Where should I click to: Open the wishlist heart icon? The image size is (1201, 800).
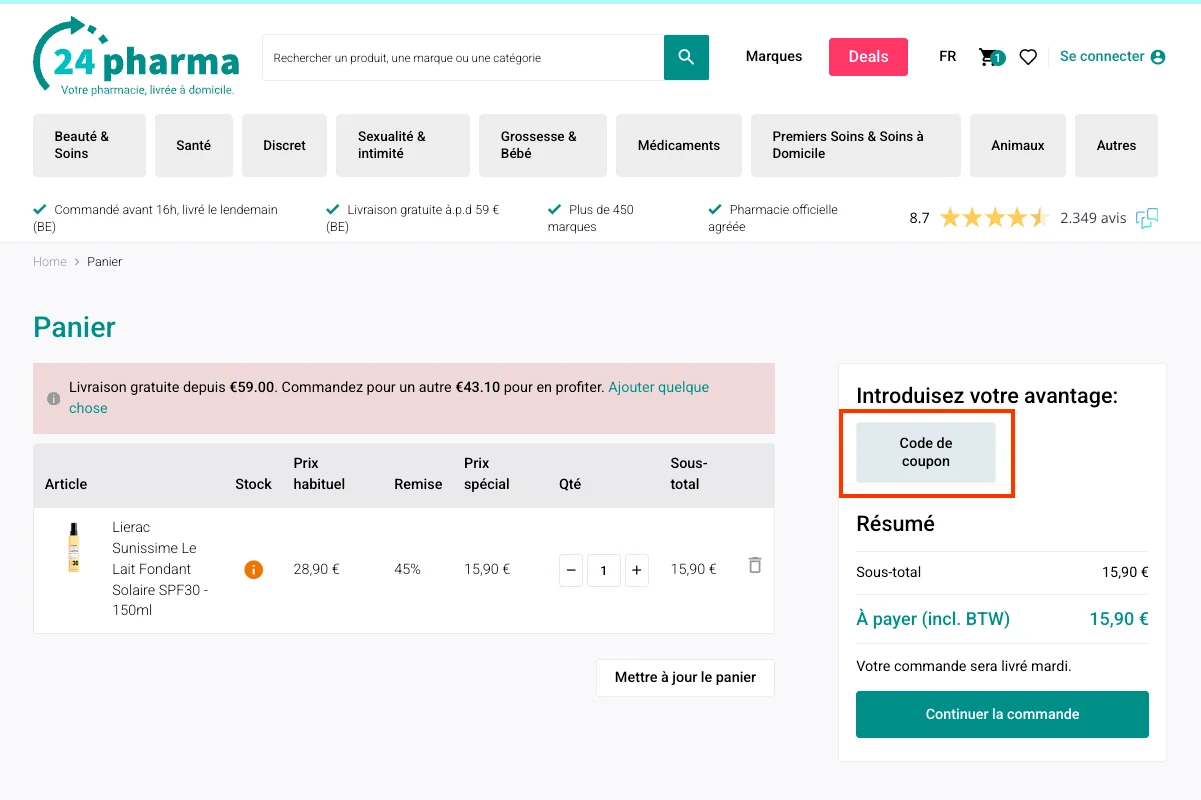coord(1028,57)
